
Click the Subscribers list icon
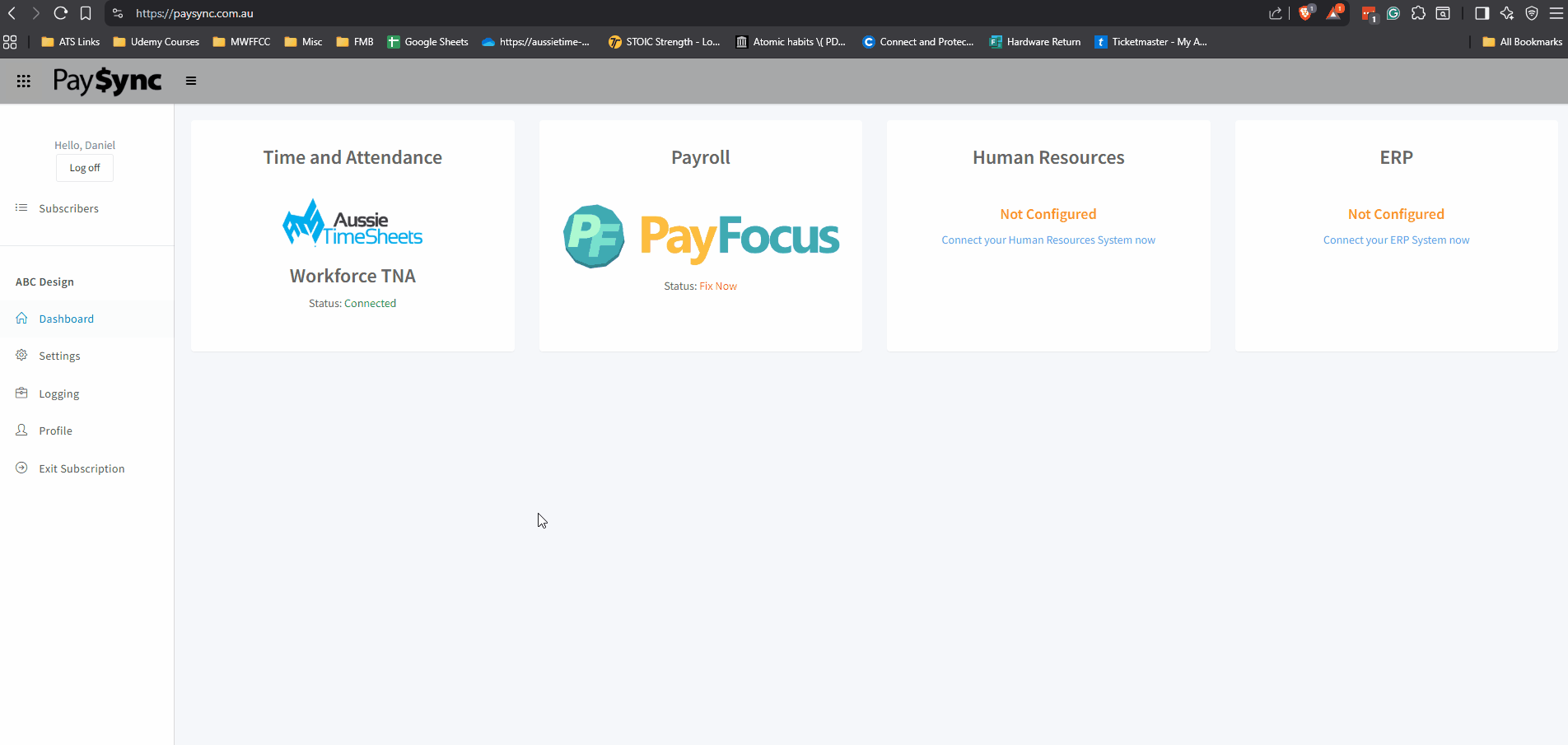click(x=22, y=207)
